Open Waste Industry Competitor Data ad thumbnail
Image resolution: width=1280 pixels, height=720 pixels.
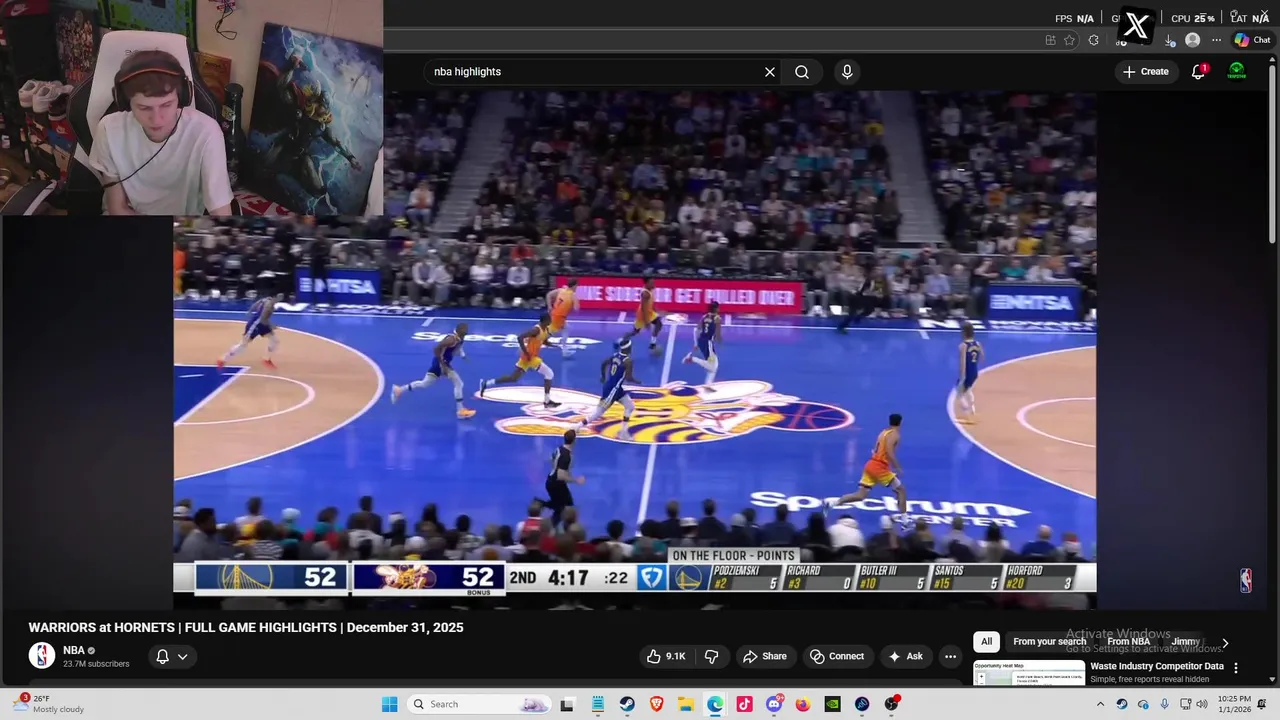[x=1029, y=673]
